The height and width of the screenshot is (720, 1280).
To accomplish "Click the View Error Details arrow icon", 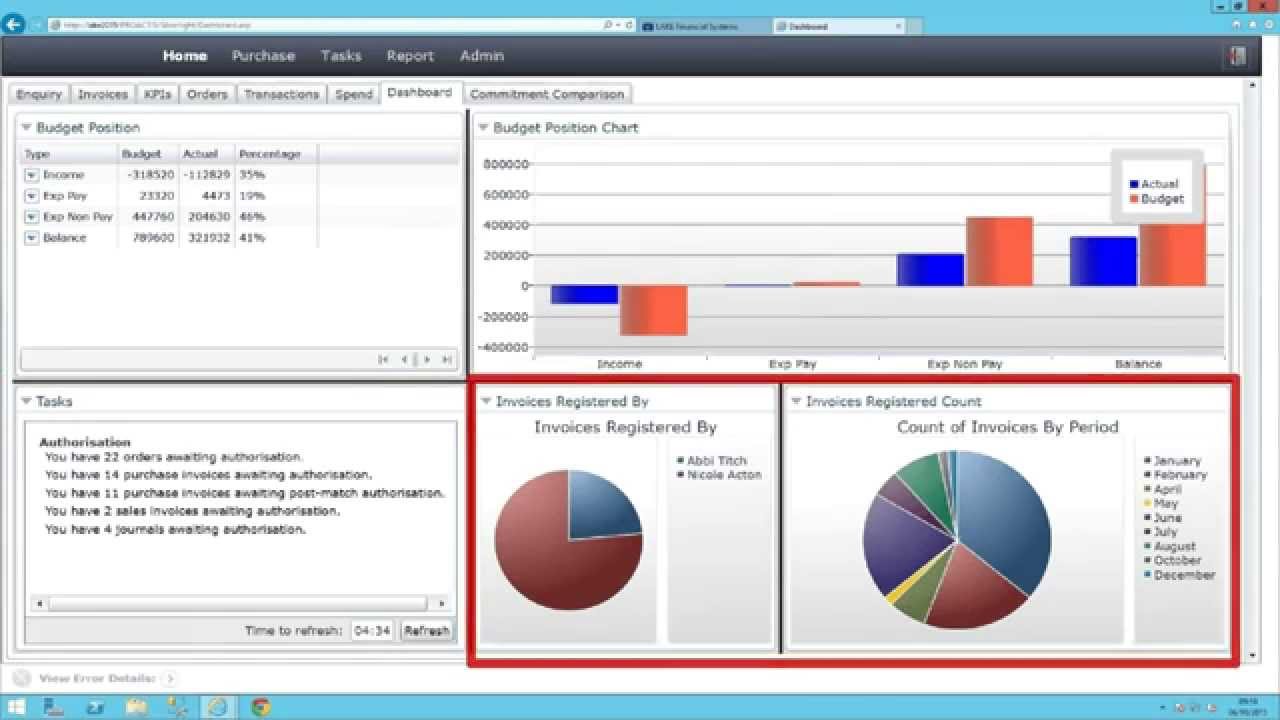I will pos(169,678).
